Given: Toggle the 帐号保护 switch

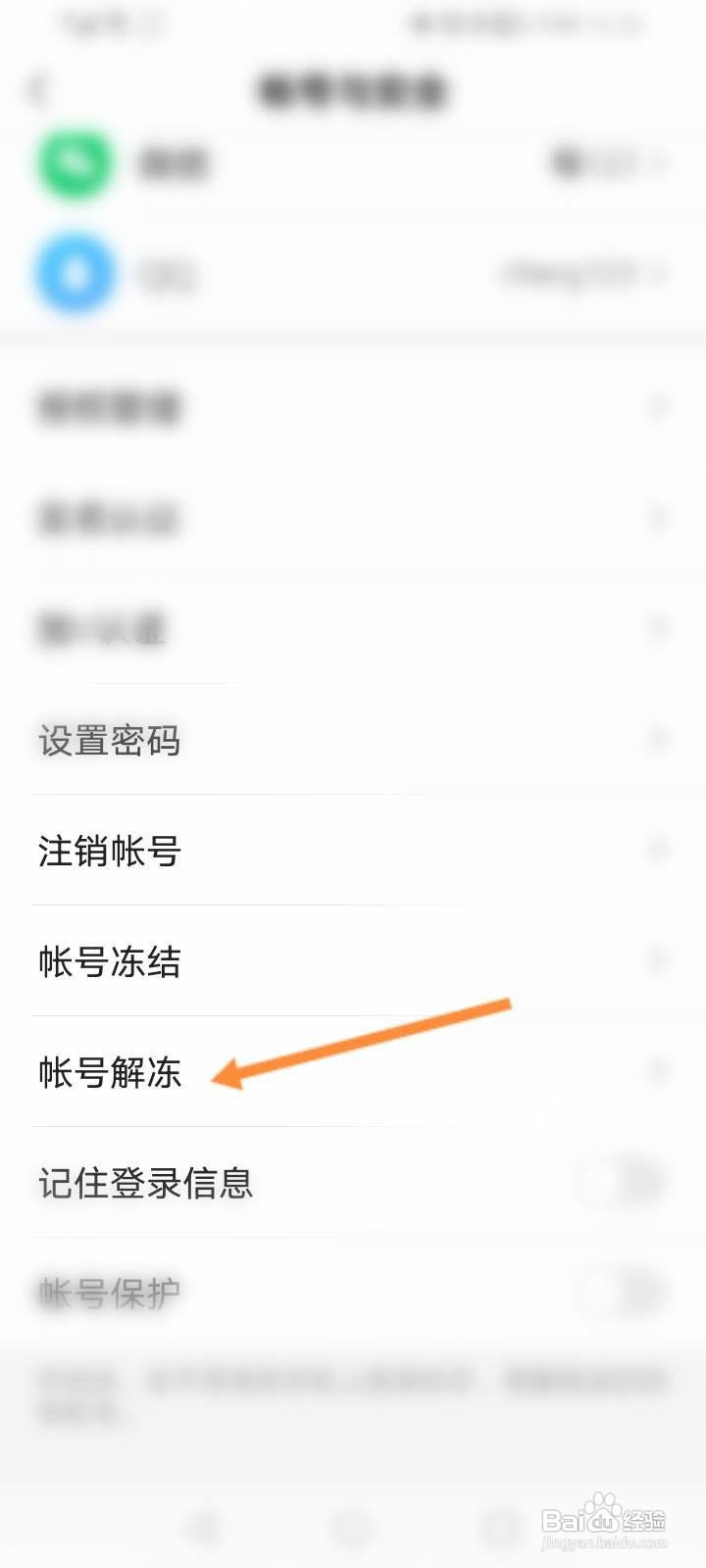Looking at the screenshot, I should click(620, 1293).
